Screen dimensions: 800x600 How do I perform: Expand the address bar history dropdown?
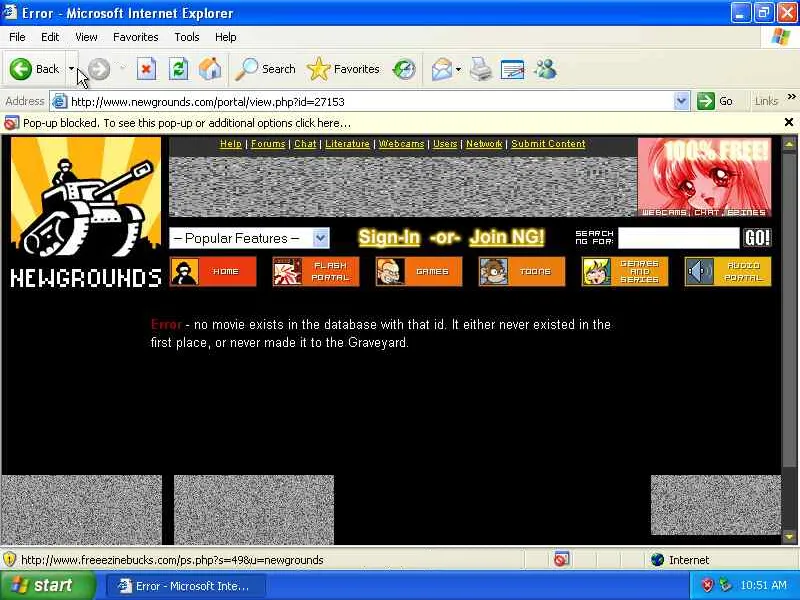tap(682, 101)
